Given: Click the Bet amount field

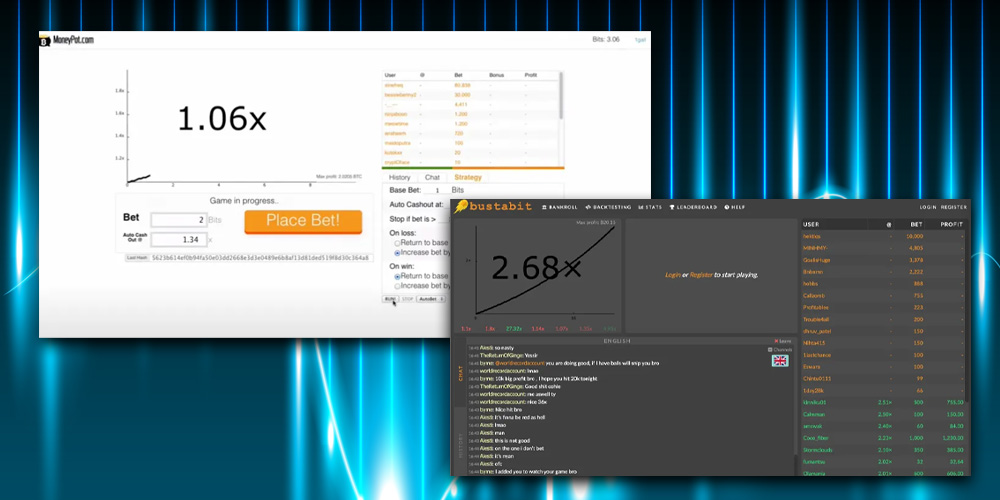Looking at the screenshot, I should 179,220.
